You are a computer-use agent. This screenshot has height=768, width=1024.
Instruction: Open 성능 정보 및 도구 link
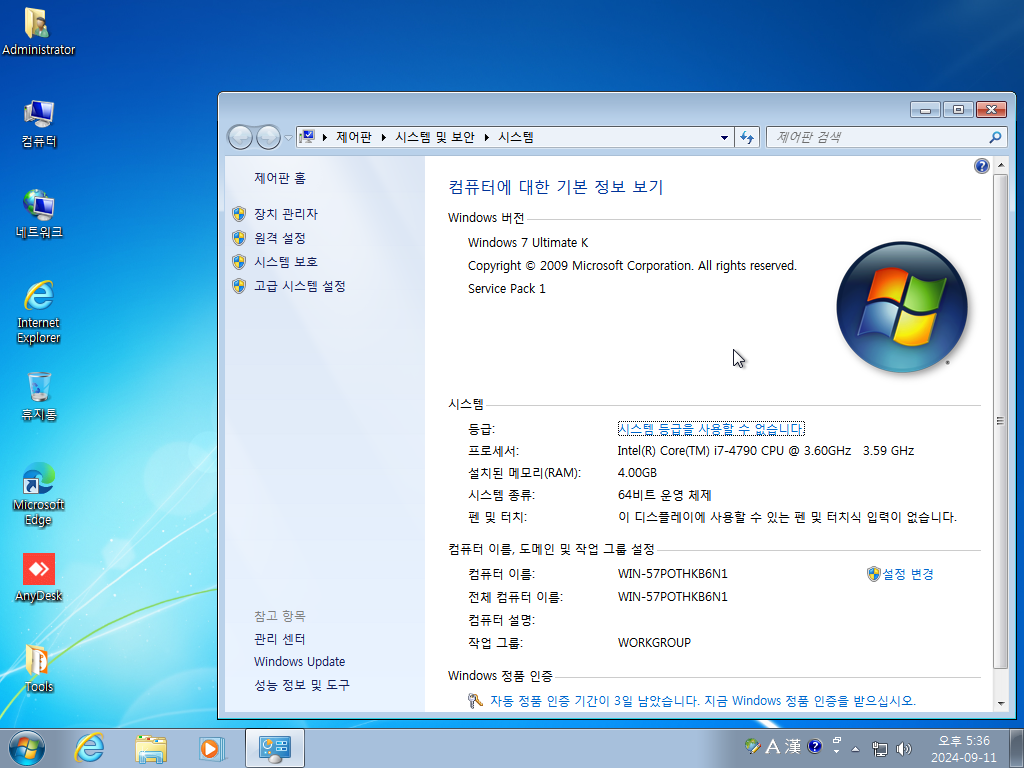tap(302, 685)
